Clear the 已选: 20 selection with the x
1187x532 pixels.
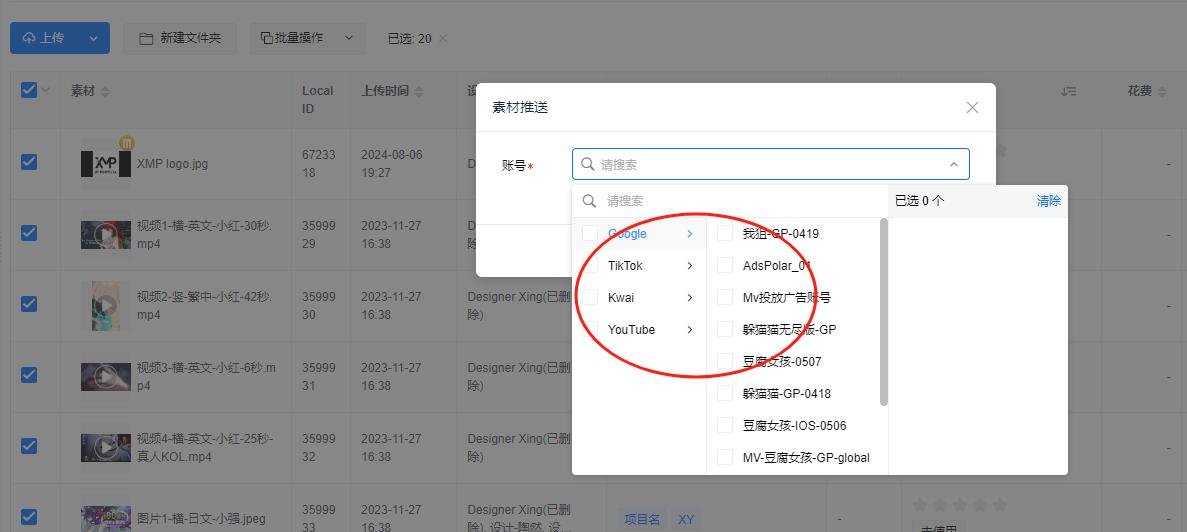444,38
